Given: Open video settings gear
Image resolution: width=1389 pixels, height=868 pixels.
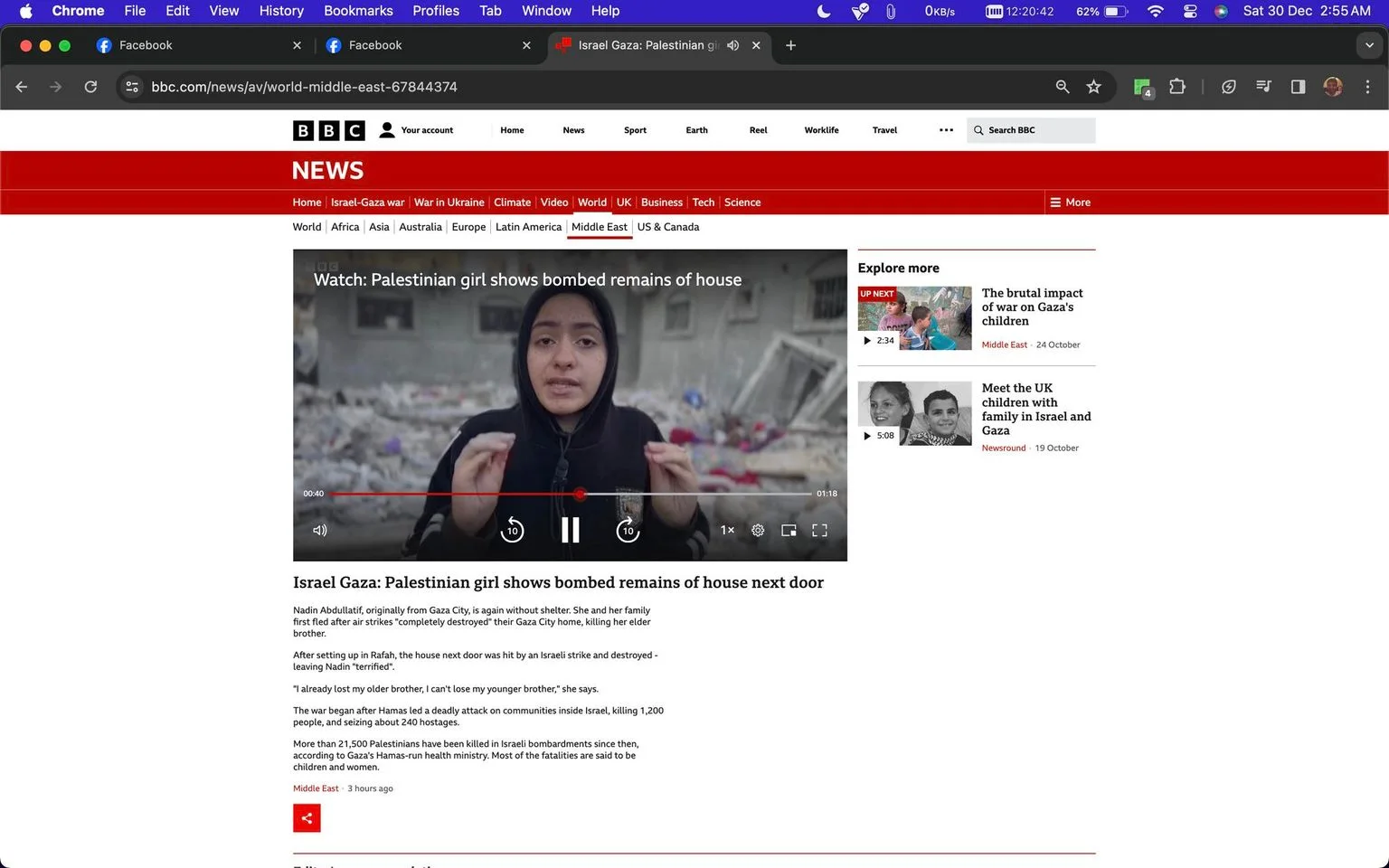Looking at the screenshot, I should pos(758,530).
